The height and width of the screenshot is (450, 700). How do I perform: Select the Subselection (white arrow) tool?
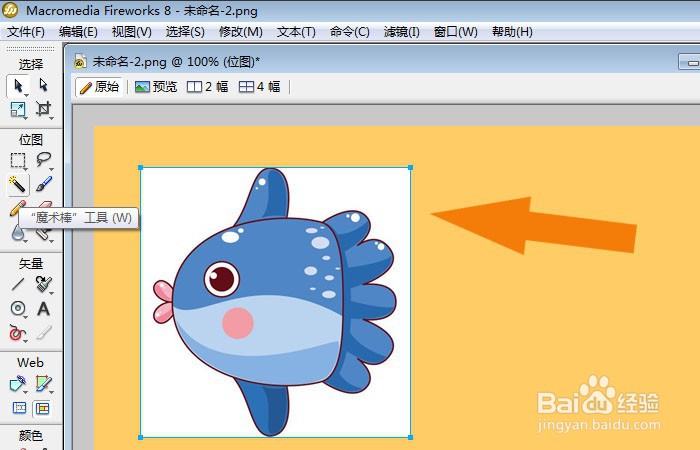(43, 85)
